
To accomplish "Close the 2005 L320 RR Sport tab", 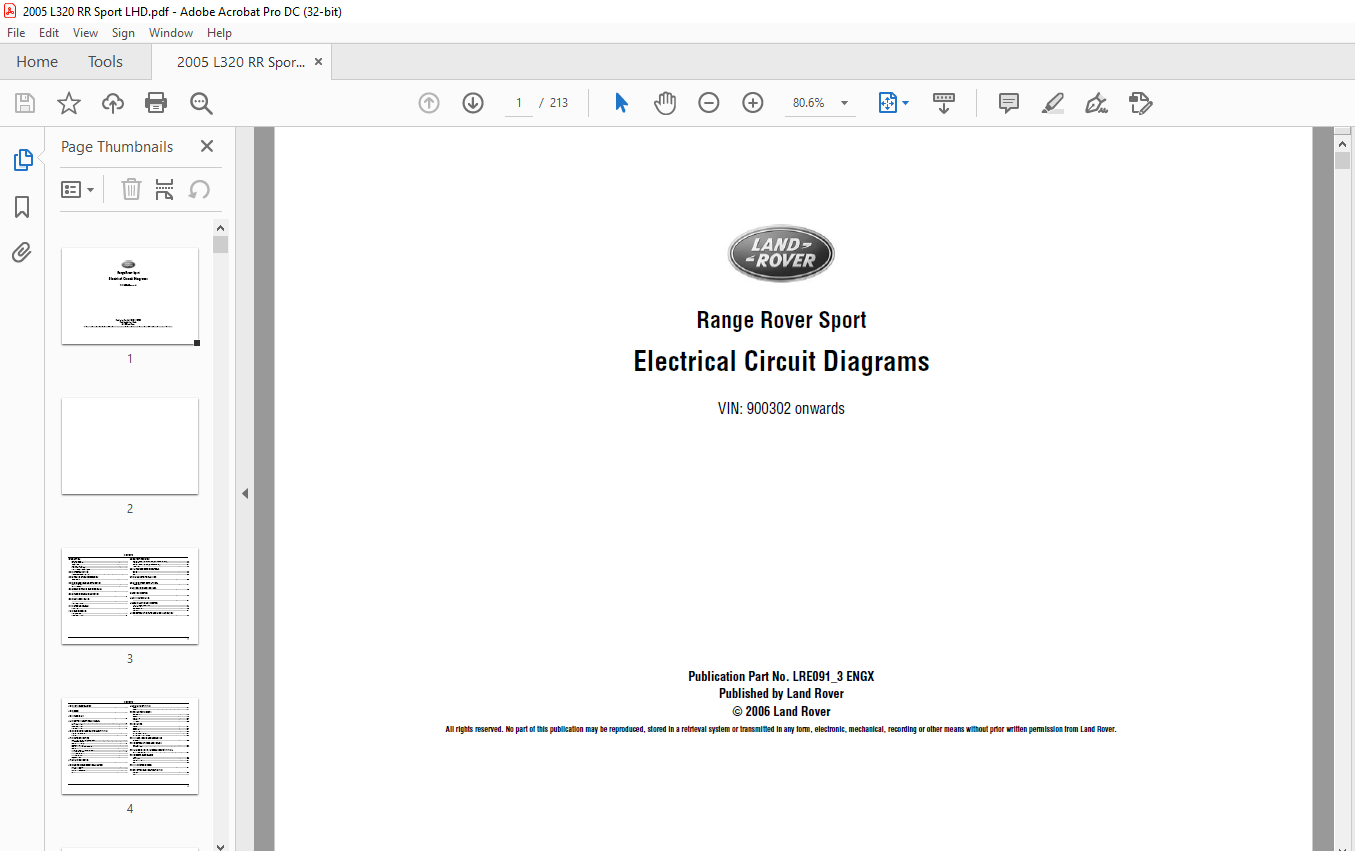I will pos(319,62).
